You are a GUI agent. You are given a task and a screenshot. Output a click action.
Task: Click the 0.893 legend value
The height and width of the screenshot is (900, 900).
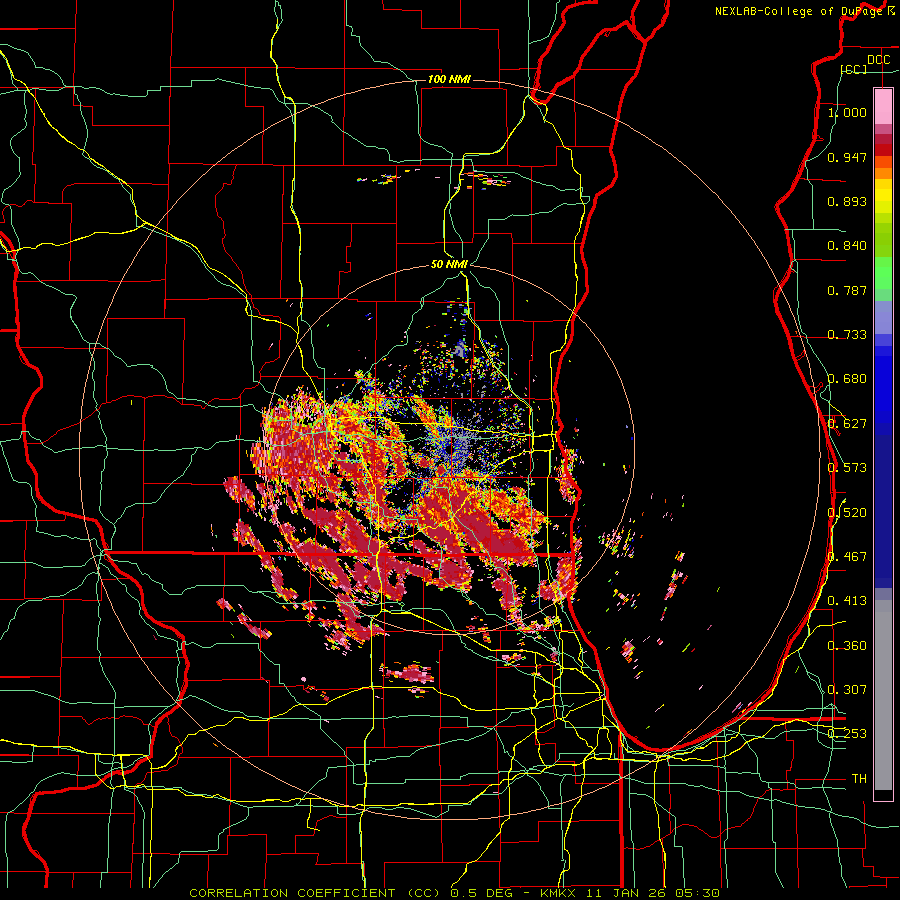[847, 201]
